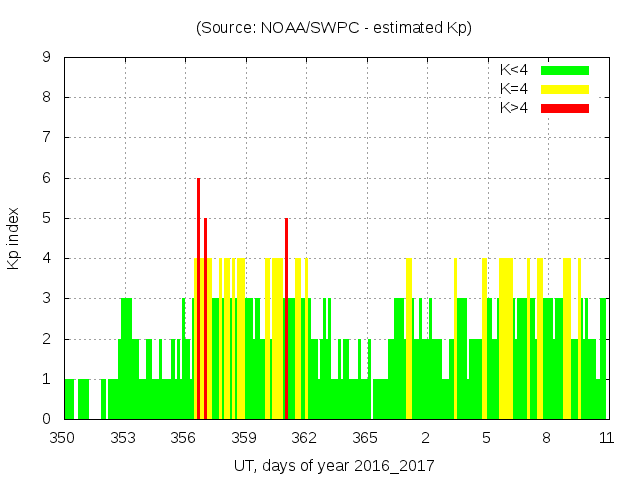Viewport: 640px width, 480px height.
Task: Click the red K>4 legend swatch
Action: coord(565,107)
